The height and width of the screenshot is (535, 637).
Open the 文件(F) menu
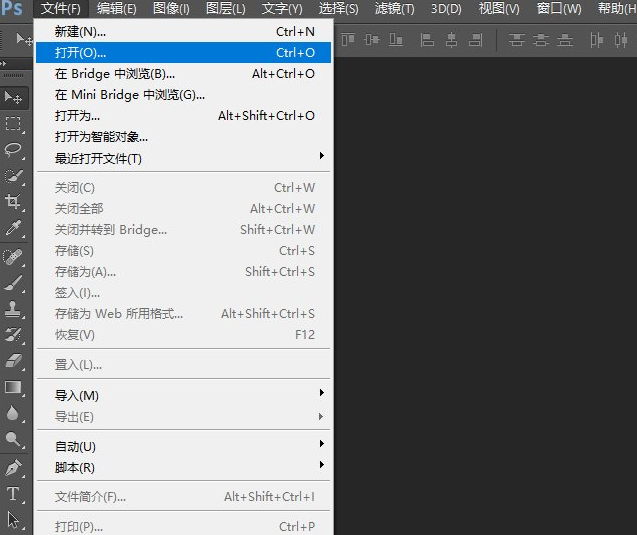(61, 9)
